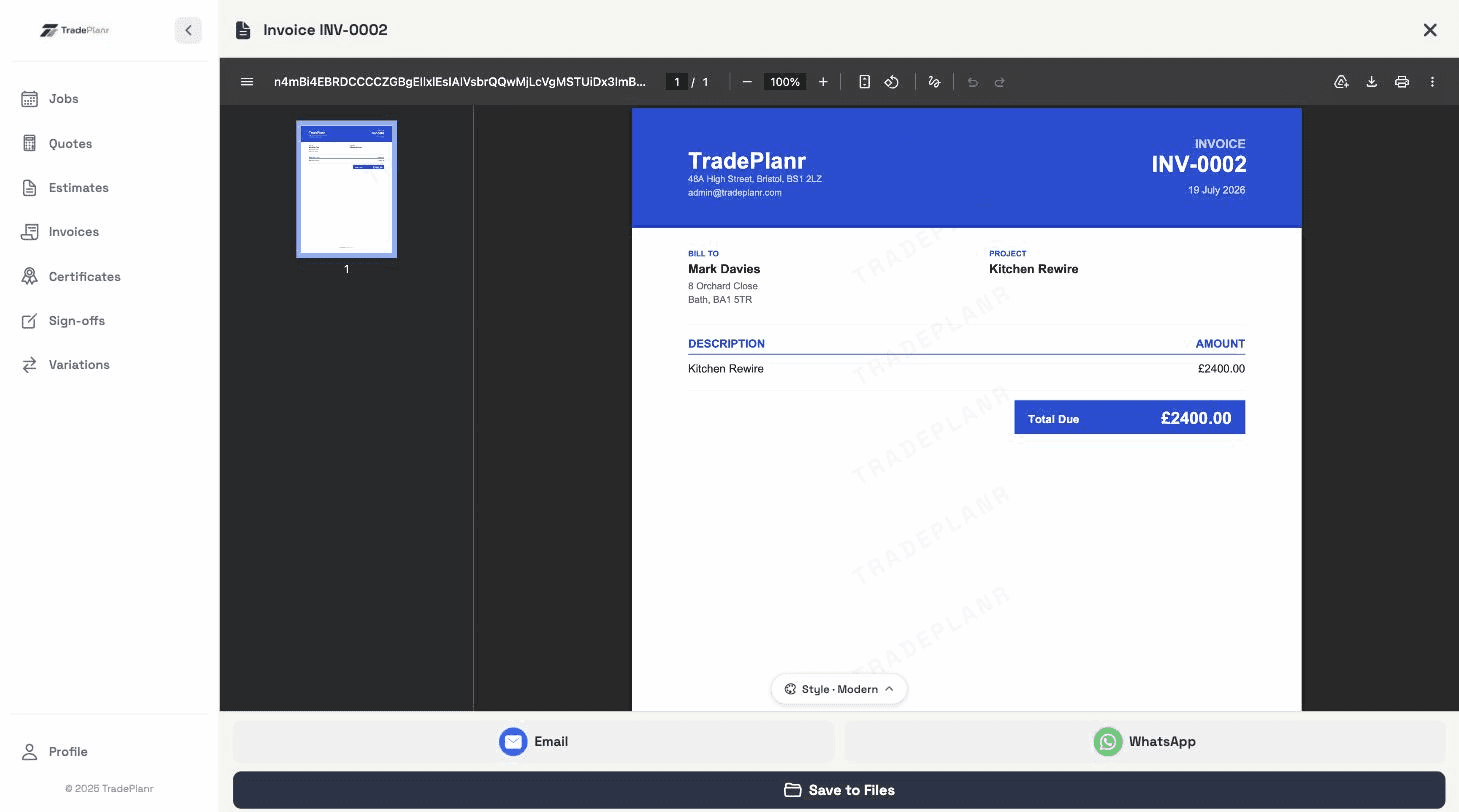Image resolution: width=1459 pixels, height=812 pixels.
Task: Click the redo arrow in PDF toolbar
Action: pos(999,82)
